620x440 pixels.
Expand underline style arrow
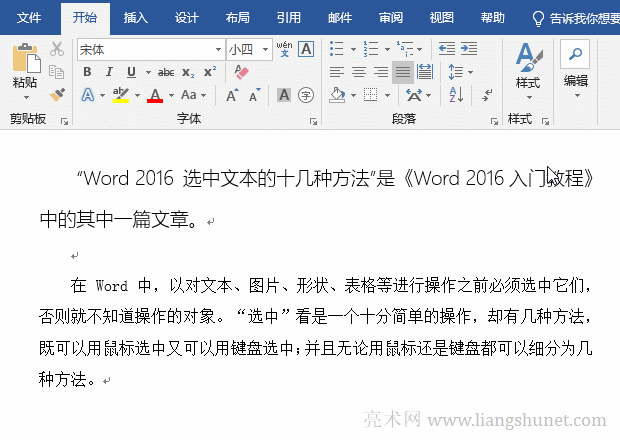[148, 72]
